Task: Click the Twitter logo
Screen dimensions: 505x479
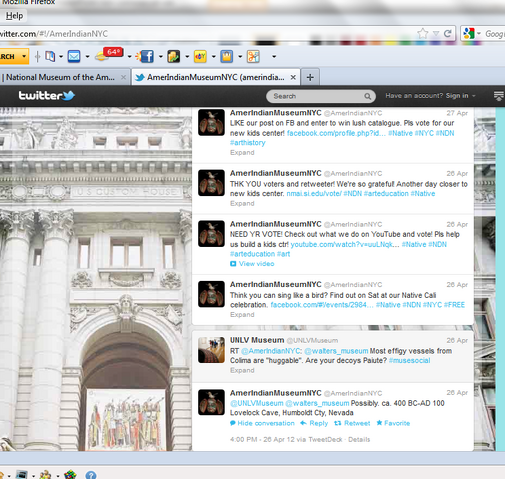Action: point(47,96)
